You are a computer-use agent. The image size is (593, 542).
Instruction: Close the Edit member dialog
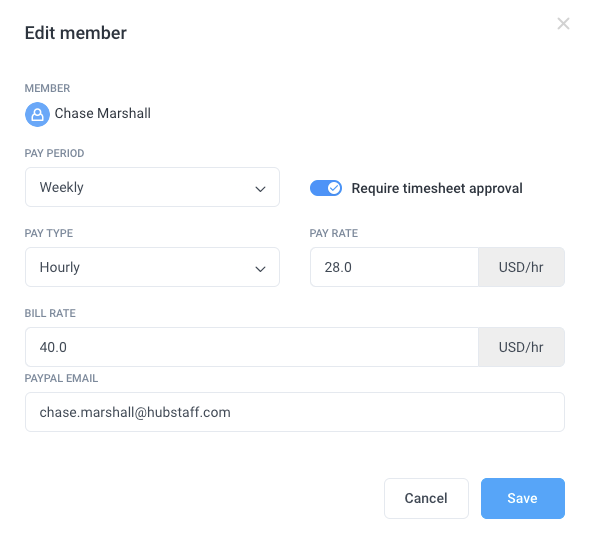click(563, 24)
